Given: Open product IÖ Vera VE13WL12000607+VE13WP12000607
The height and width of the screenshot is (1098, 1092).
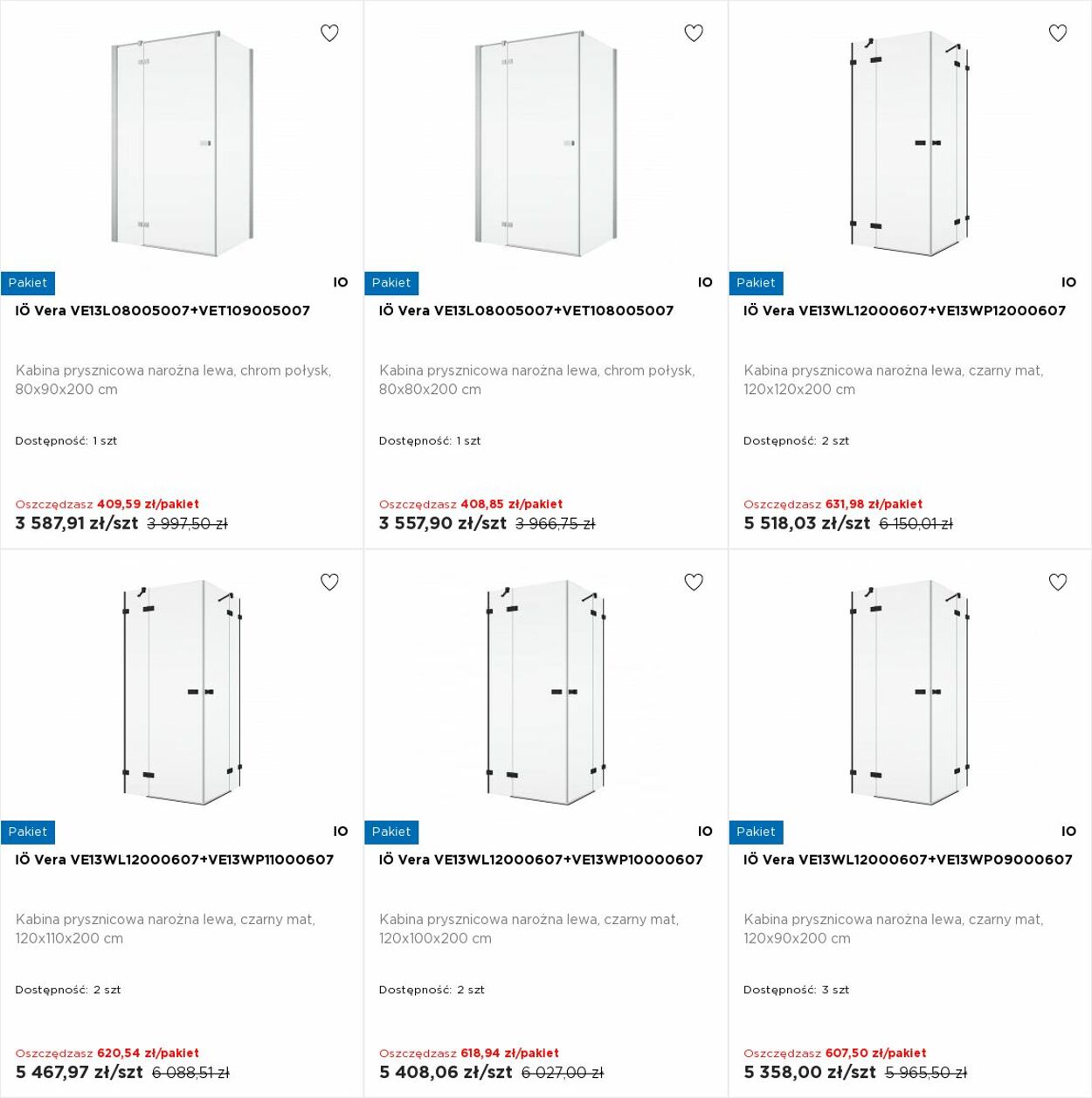Looking at the screenshot, I should (x=904, y=310).
